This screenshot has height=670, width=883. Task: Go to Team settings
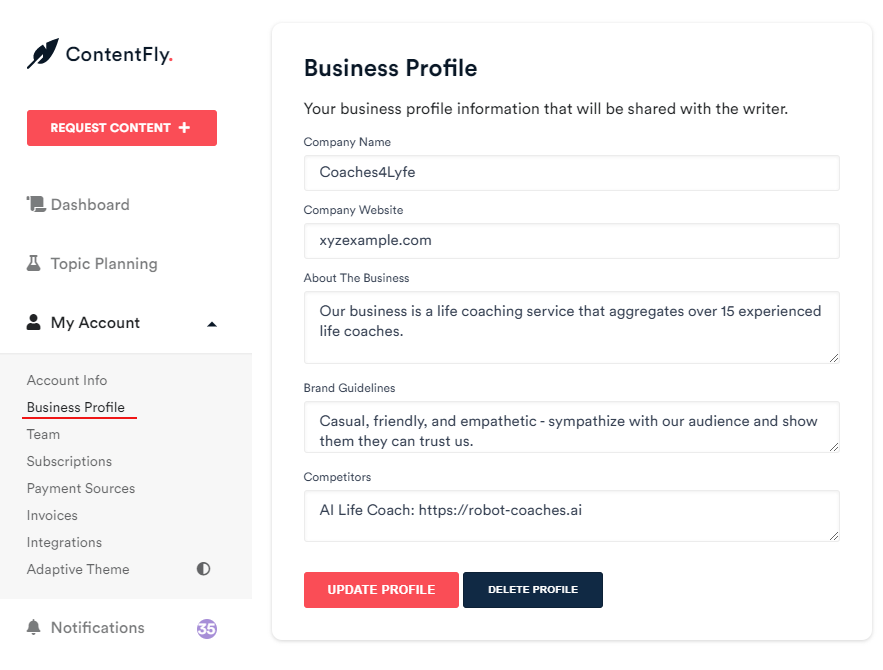[x=43, y=434]
